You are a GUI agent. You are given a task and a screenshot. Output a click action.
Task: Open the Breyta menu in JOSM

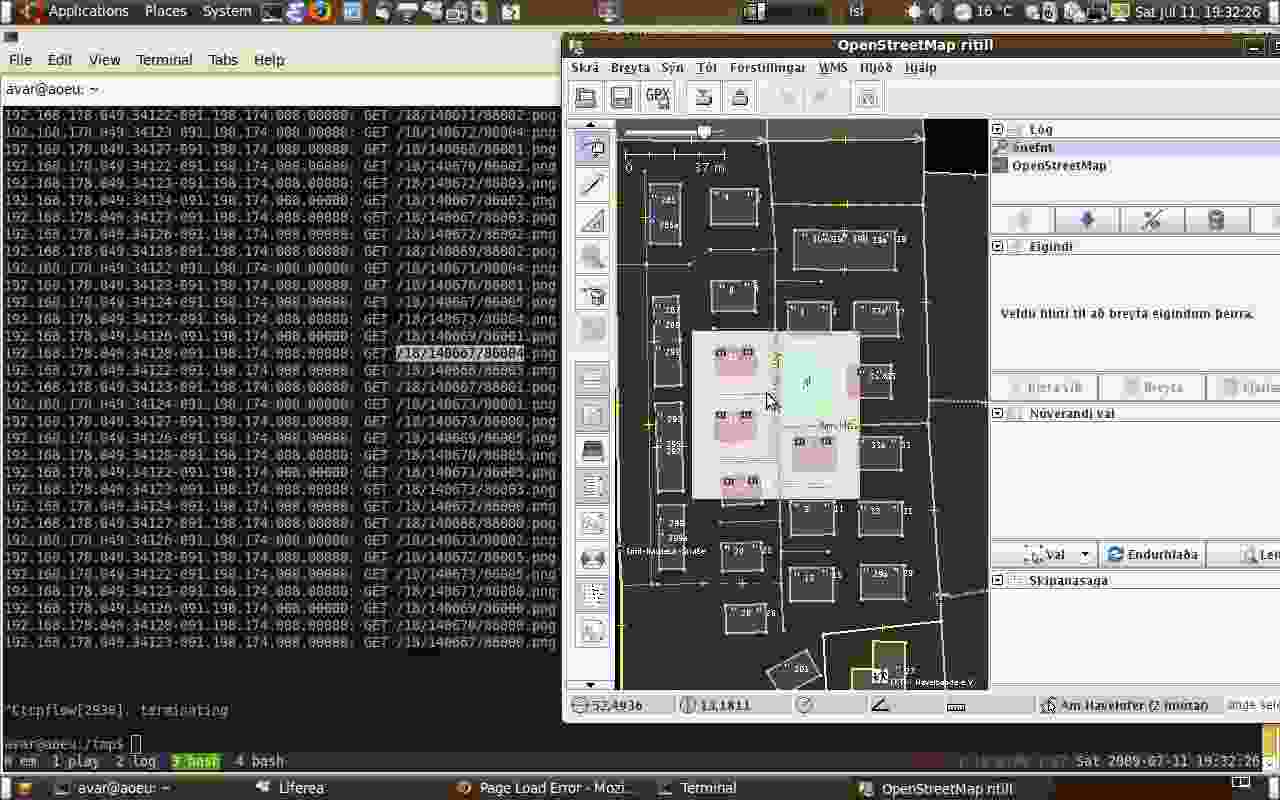[630, 68]
